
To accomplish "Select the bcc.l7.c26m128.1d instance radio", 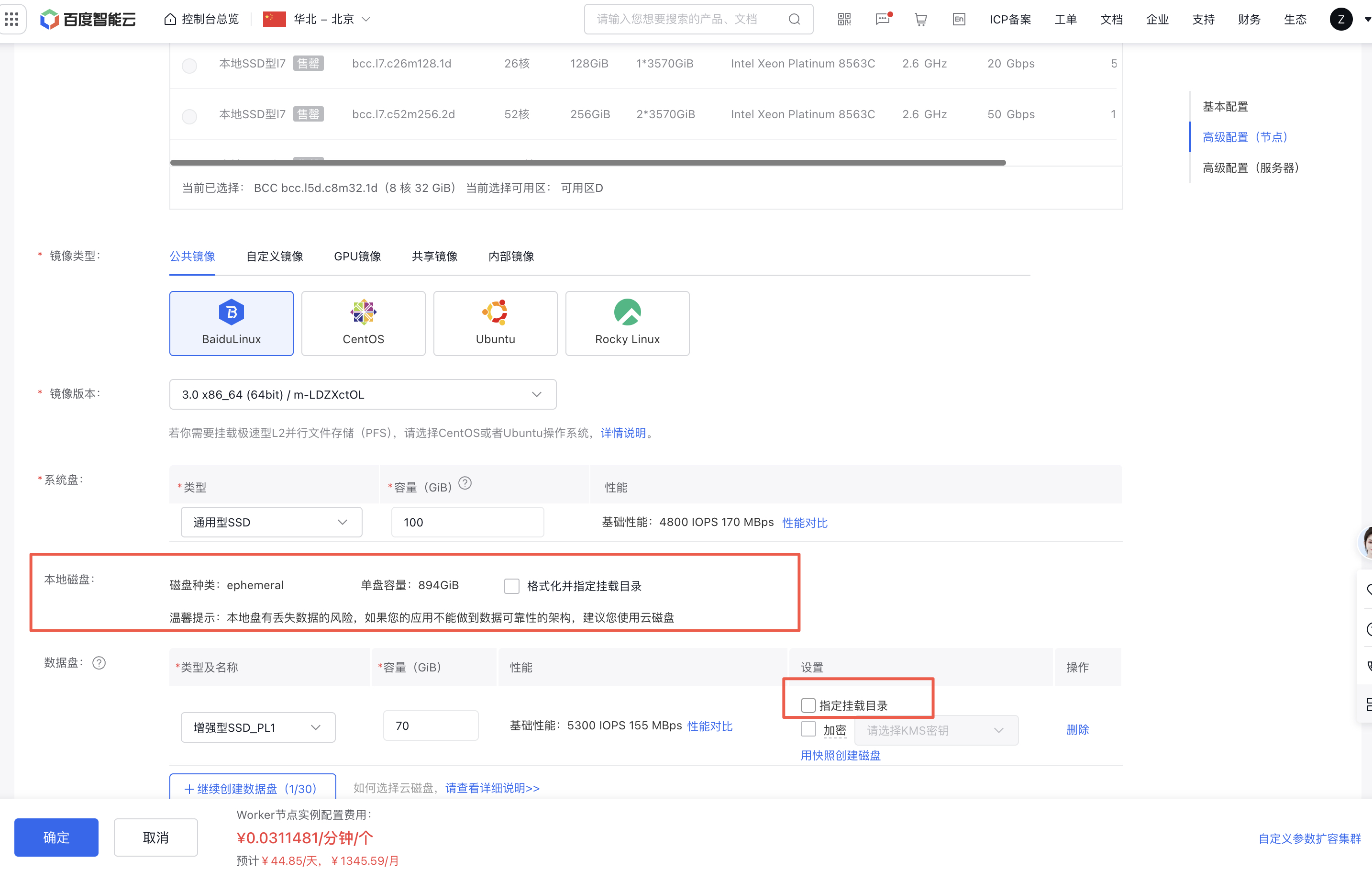I will 190,66.
